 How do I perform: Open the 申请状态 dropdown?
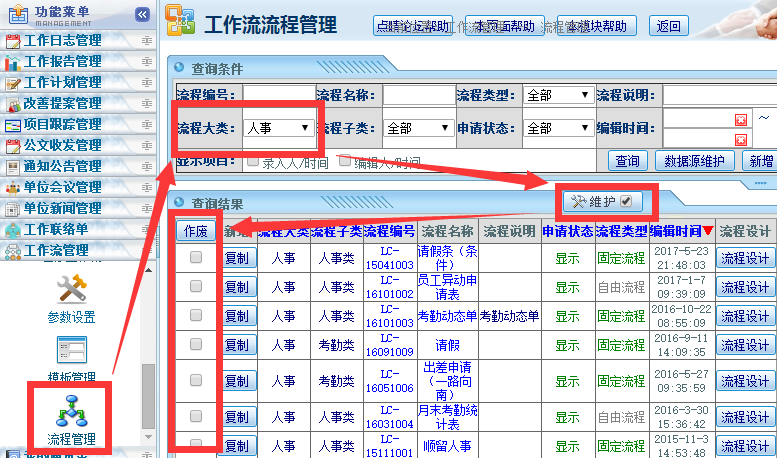click(557, 128)
